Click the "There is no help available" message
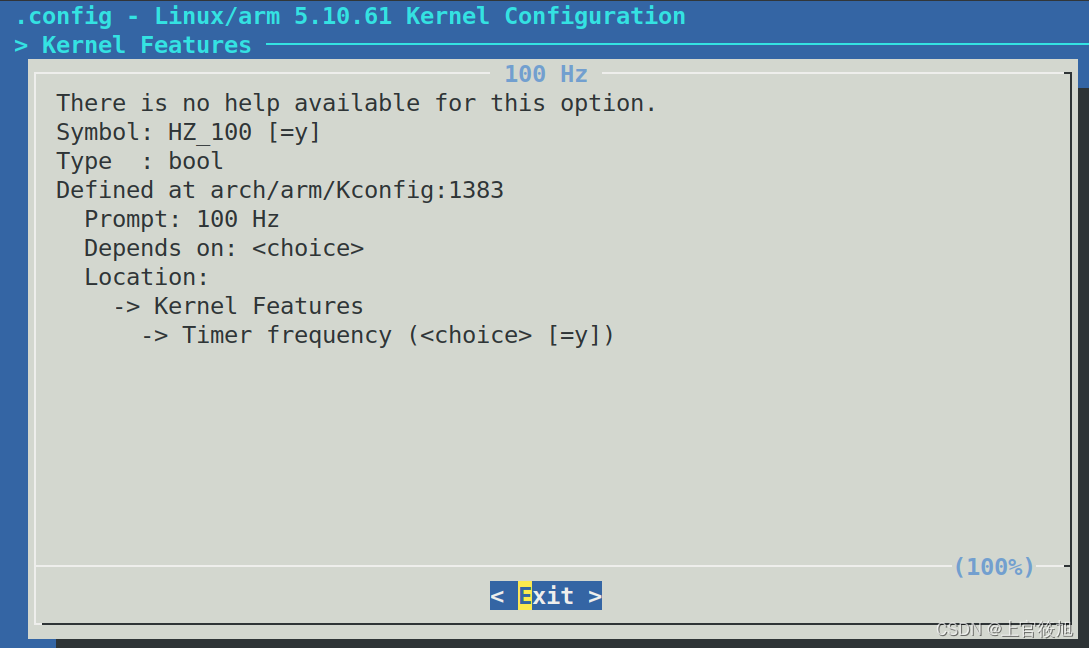Viewport: 1089px width, 648px height. (356, 103)
